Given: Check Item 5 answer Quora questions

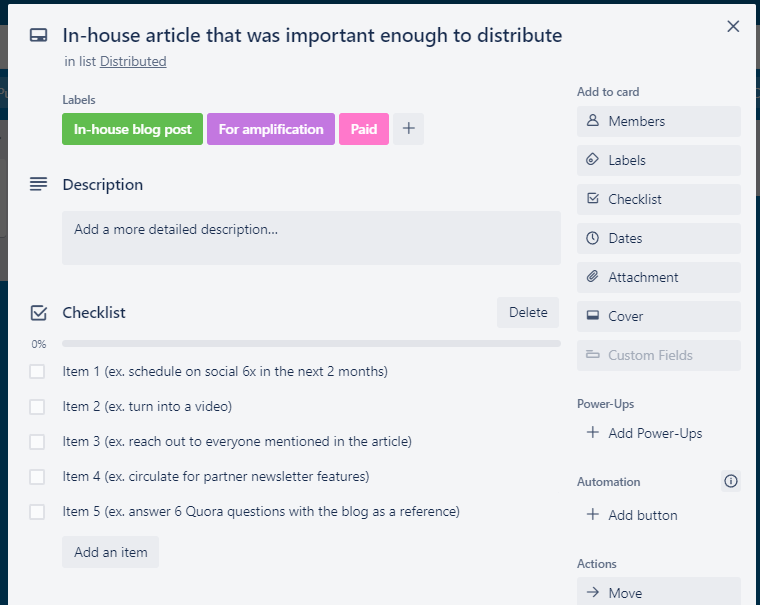Looking at the screenshot, I should [37, 511].
